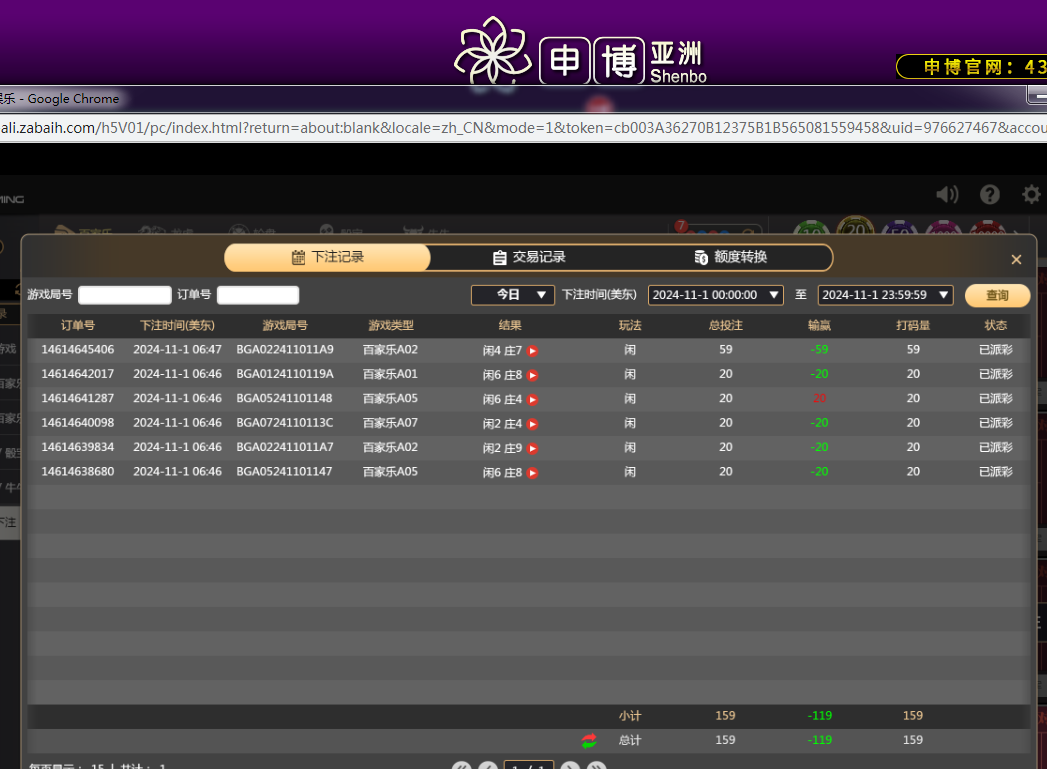
Task: Close the betting records dialog
Action: click(x=1016, y=260)
